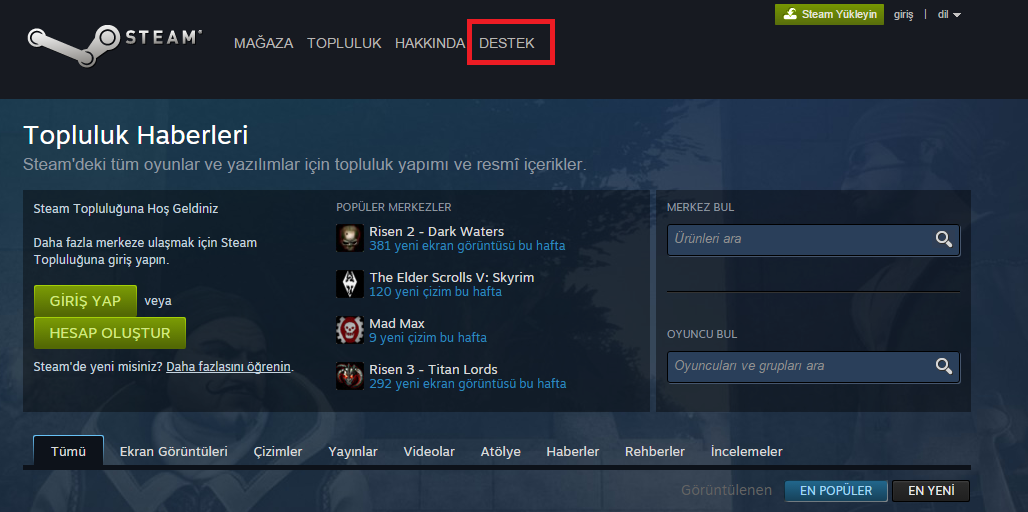Switch to the Videolar tab
Viewport: 1028px width, 512px height.
(x=429, y=452)
